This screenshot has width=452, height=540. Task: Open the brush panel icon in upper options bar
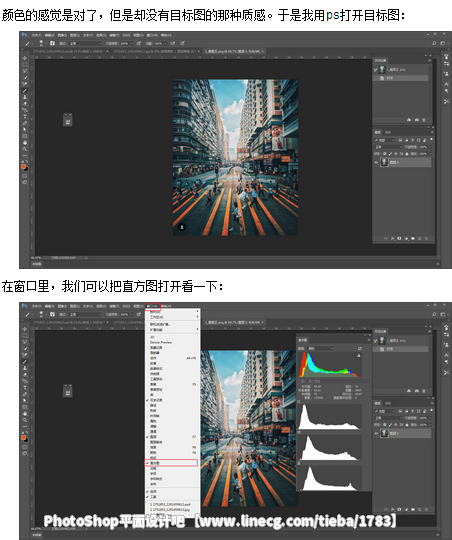[x=52, y=43]
